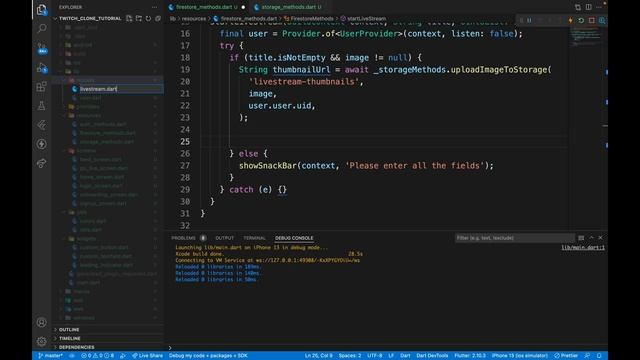Open the Thunder Client lightning icon
The image size is (640, 360).
(x=42, y=144)
